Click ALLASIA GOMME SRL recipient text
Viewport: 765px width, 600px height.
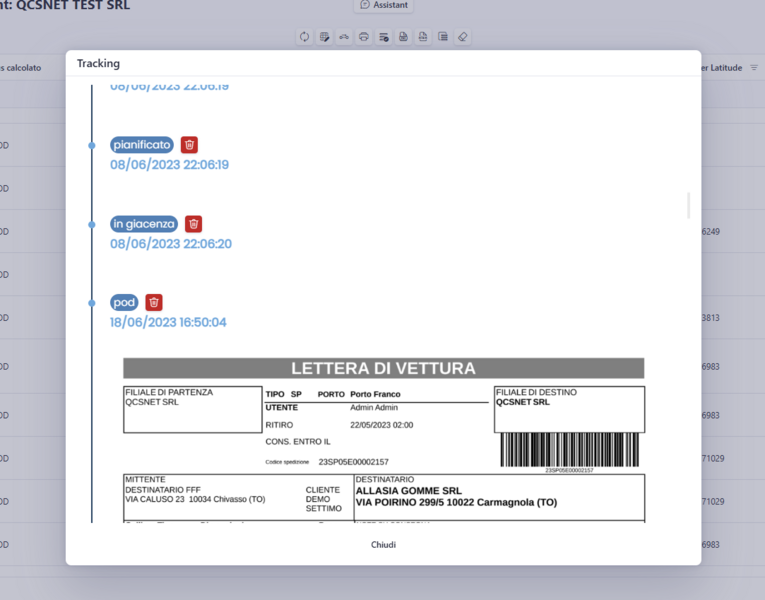click(x=408, y=491)
